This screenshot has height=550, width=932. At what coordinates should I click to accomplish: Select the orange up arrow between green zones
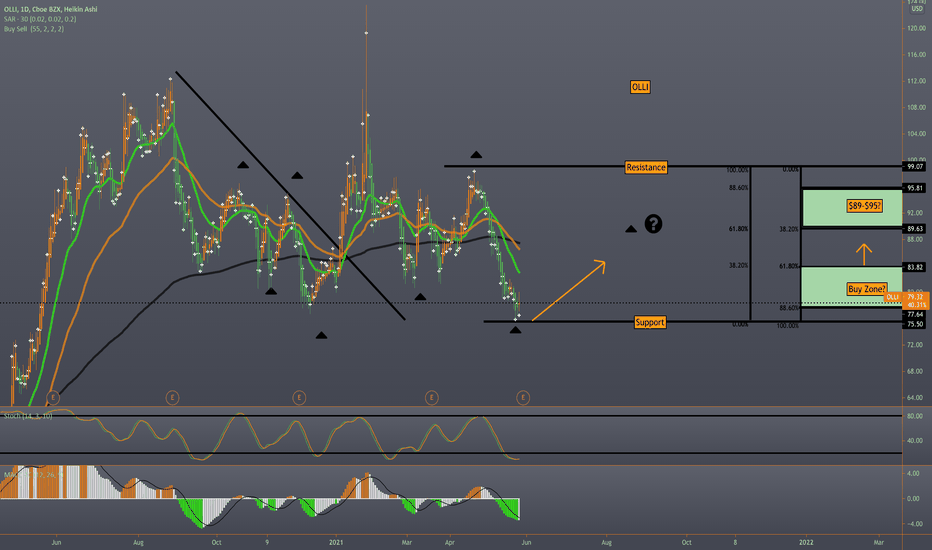(x=864, y=254)
